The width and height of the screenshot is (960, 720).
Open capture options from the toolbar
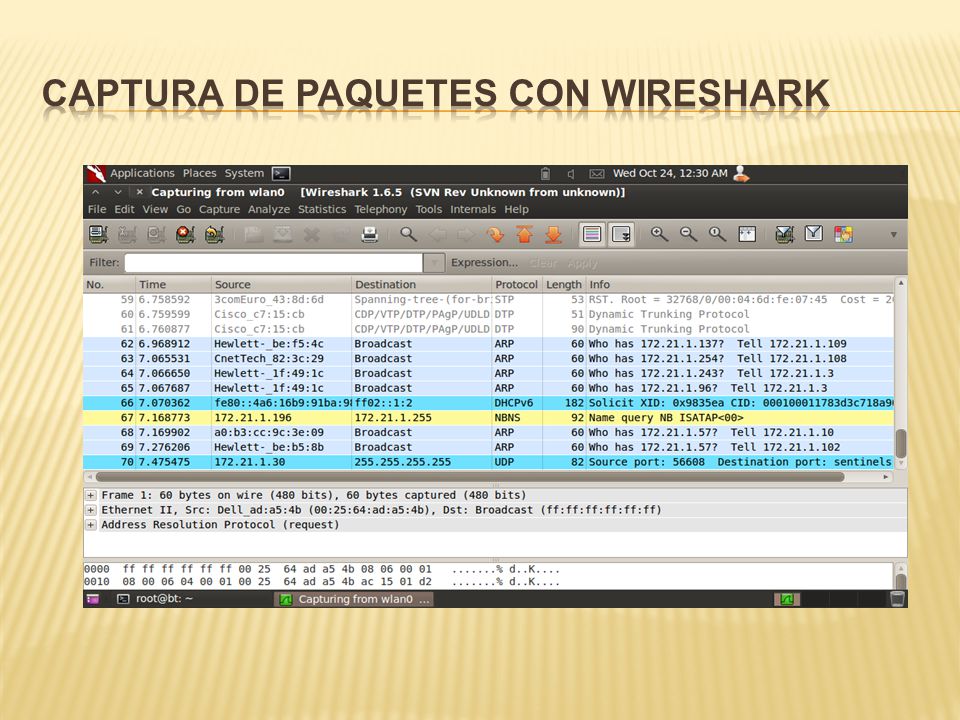pos(127,234)
